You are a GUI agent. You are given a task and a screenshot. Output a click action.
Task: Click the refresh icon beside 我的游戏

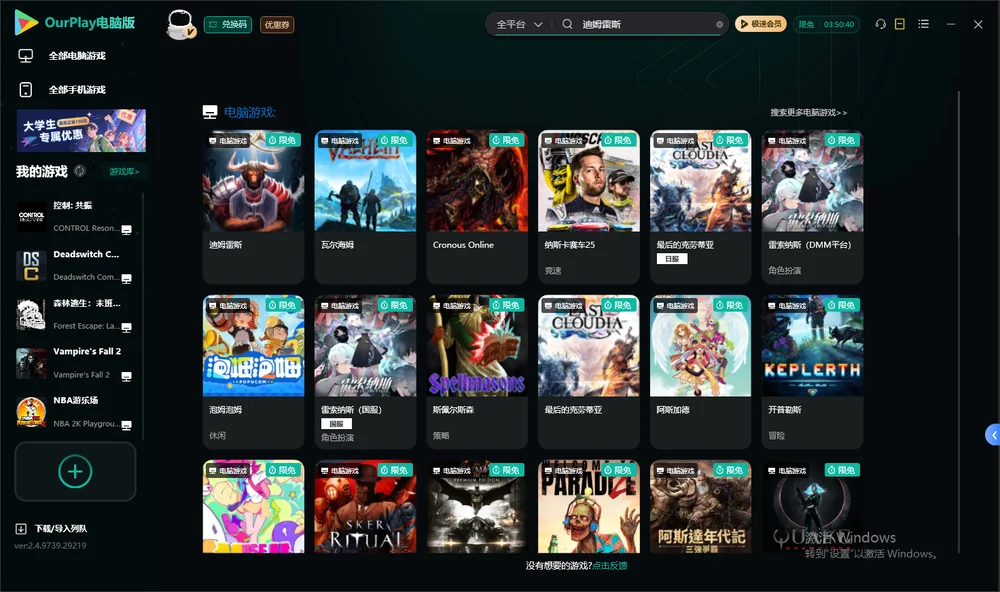80,171
